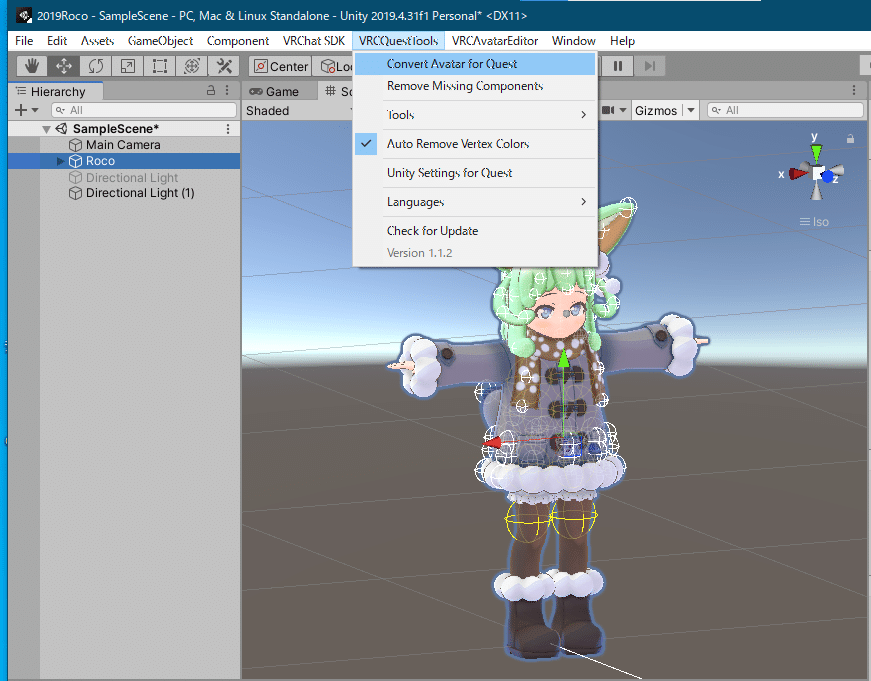871x681 pixels.
Task: Choose Unity Settings for Quest
Action: [x=474, y=173]
